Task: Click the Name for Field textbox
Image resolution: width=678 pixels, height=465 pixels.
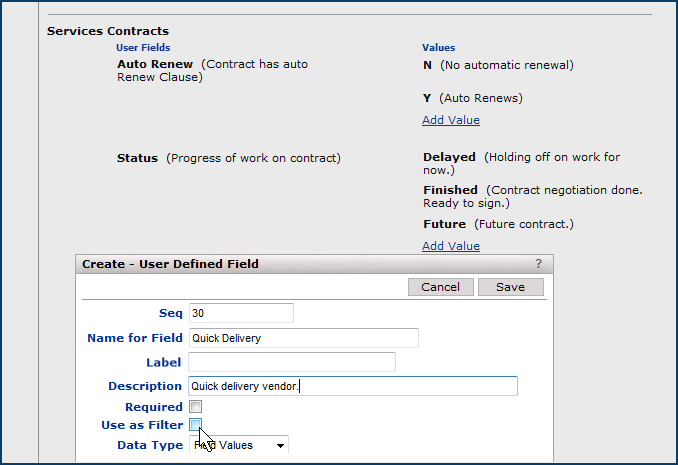Action: (x=303, y=338)
